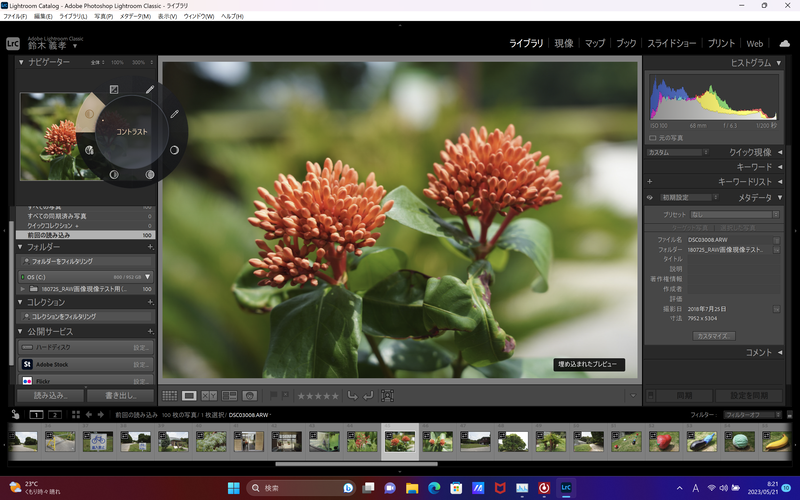Switch to the マップ module
This screenshot has width=800, height=500.
tap(595, 43)
